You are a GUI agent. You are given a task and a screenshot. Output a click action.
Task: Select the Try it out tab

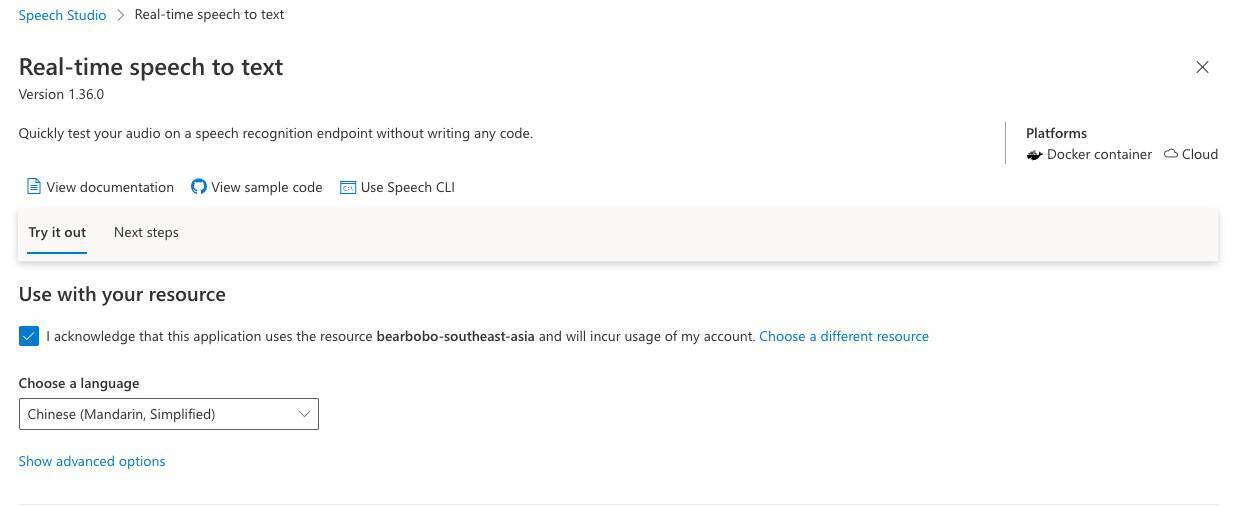[x=57, y=232]
